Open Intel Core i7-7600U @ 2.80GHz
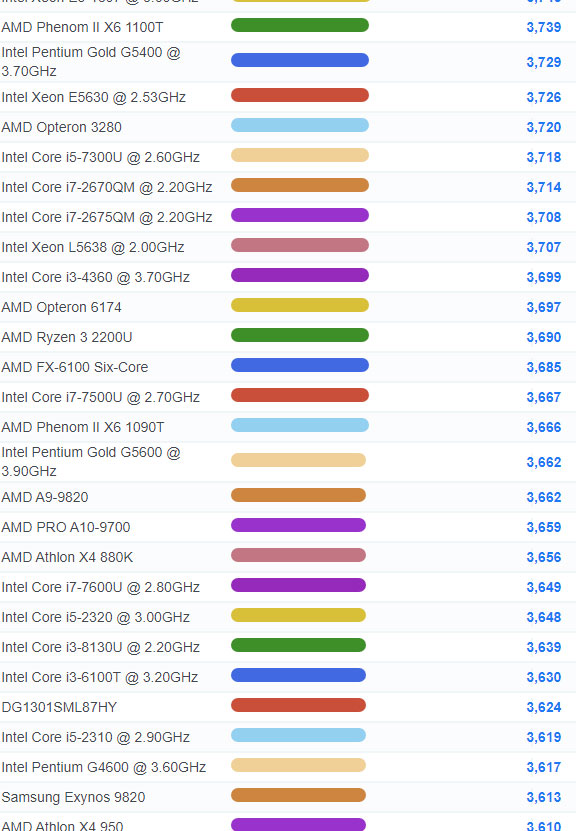The image size is (576, 831). tap(100, 587)
